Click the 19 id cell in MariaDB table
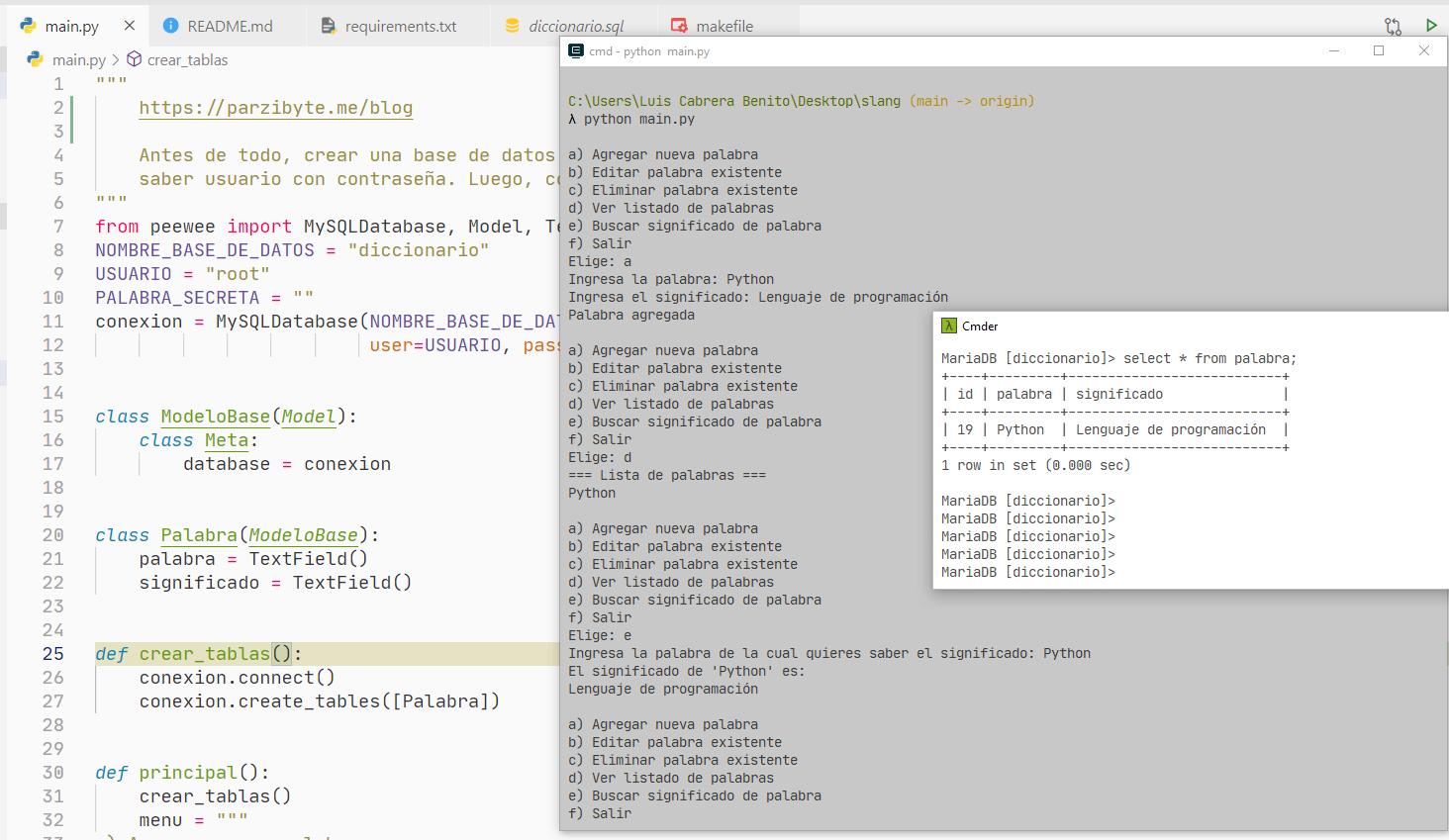The height and width of the screenshot is (840, 1449). tap(965, 429)
